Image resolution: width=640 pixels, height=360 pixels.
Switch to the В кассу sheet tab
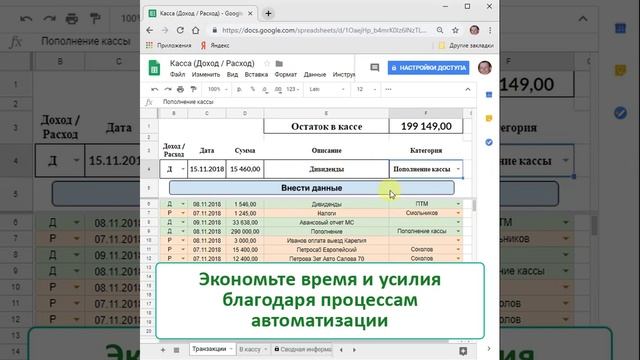pyautogui.click(x=250, y=349)
